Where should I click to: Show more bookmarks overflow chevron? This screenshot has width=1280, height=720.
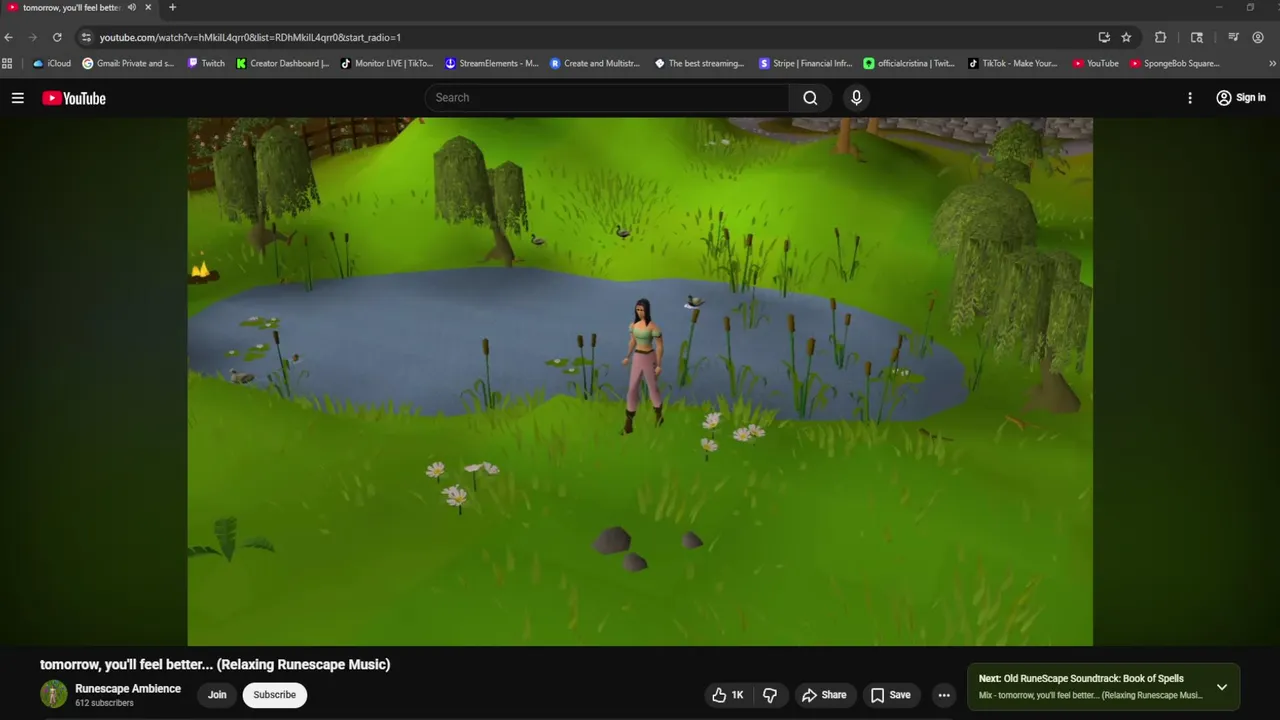pyautogui.click(x=1272, y=63)
